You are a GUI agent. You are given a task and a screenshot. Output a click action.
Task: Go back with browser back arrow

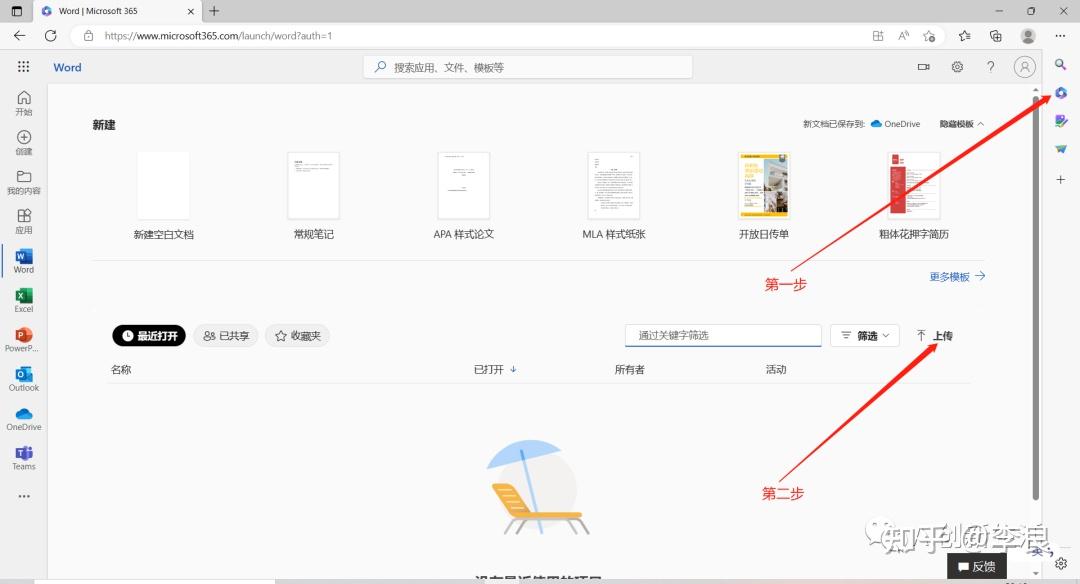click(19, 35)
